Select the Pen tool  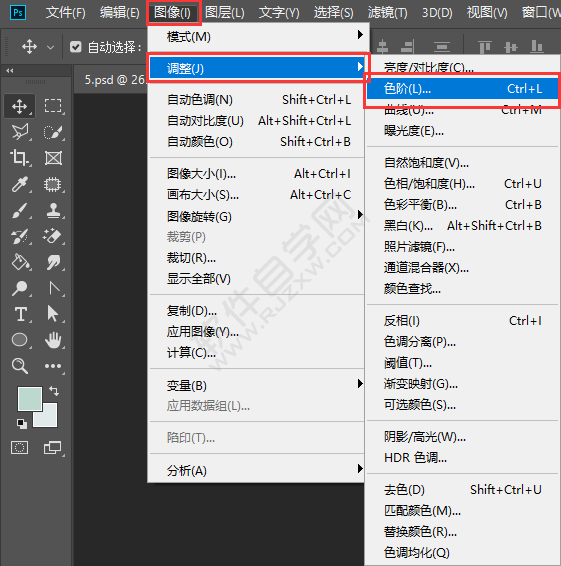coord(54,288)
